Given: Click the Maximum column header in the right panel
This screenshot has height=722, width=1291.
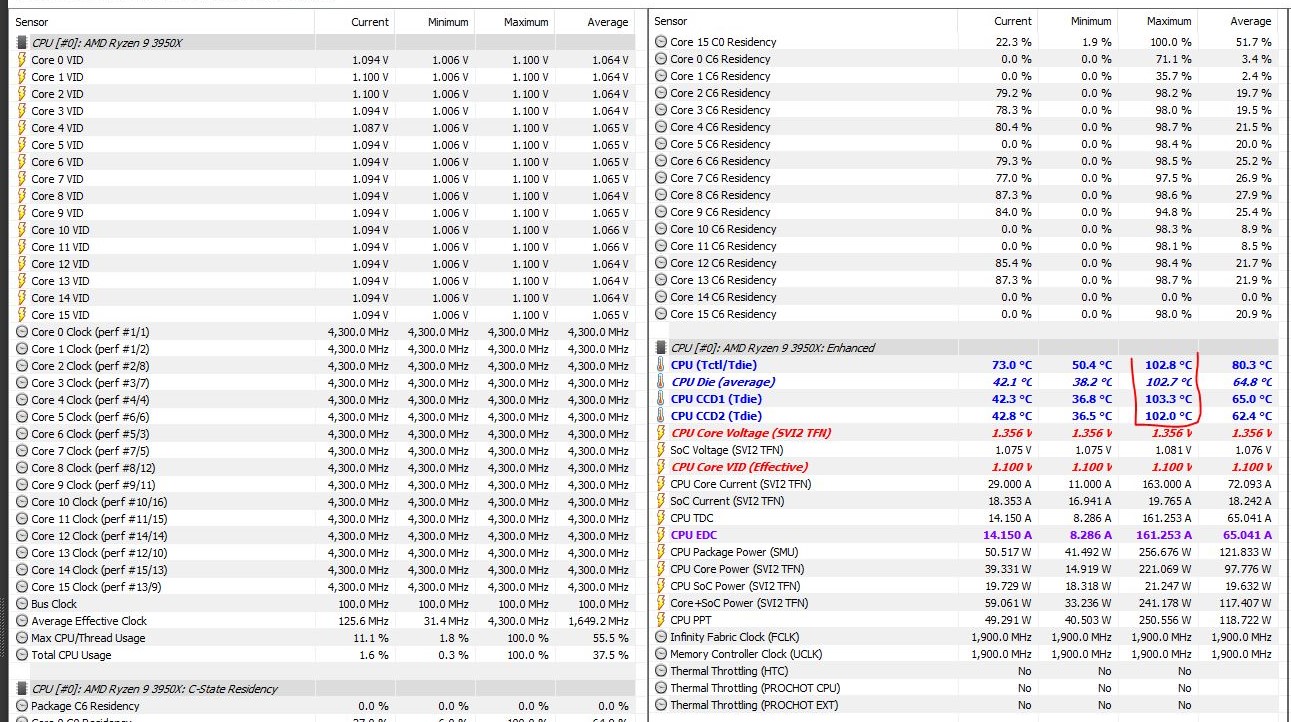Looking at the screenshot, I should tap(1169, 21).
